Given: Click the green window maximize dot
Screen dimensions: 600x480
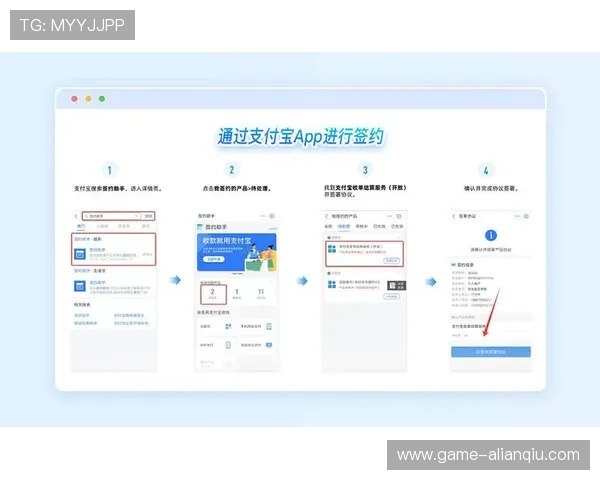Looking at the screenshot, I should coord(102,99).
